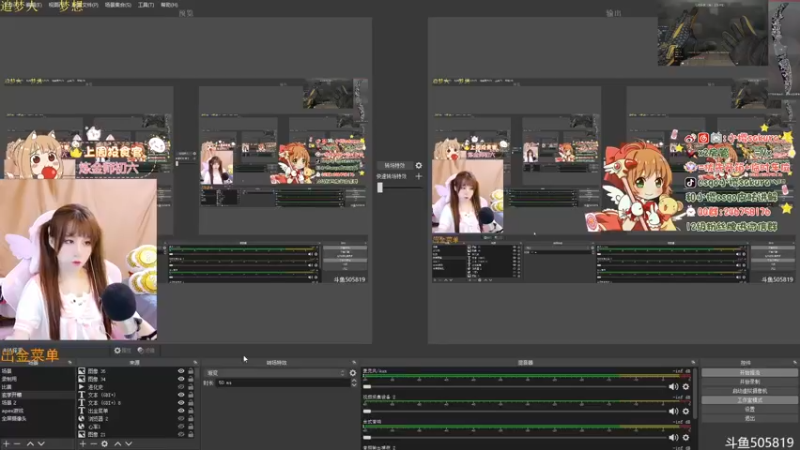Screen dimensions: 800x450
Task: Remove selected scene with minus icon
Action: pyautogui.click(x=17, y=444)
